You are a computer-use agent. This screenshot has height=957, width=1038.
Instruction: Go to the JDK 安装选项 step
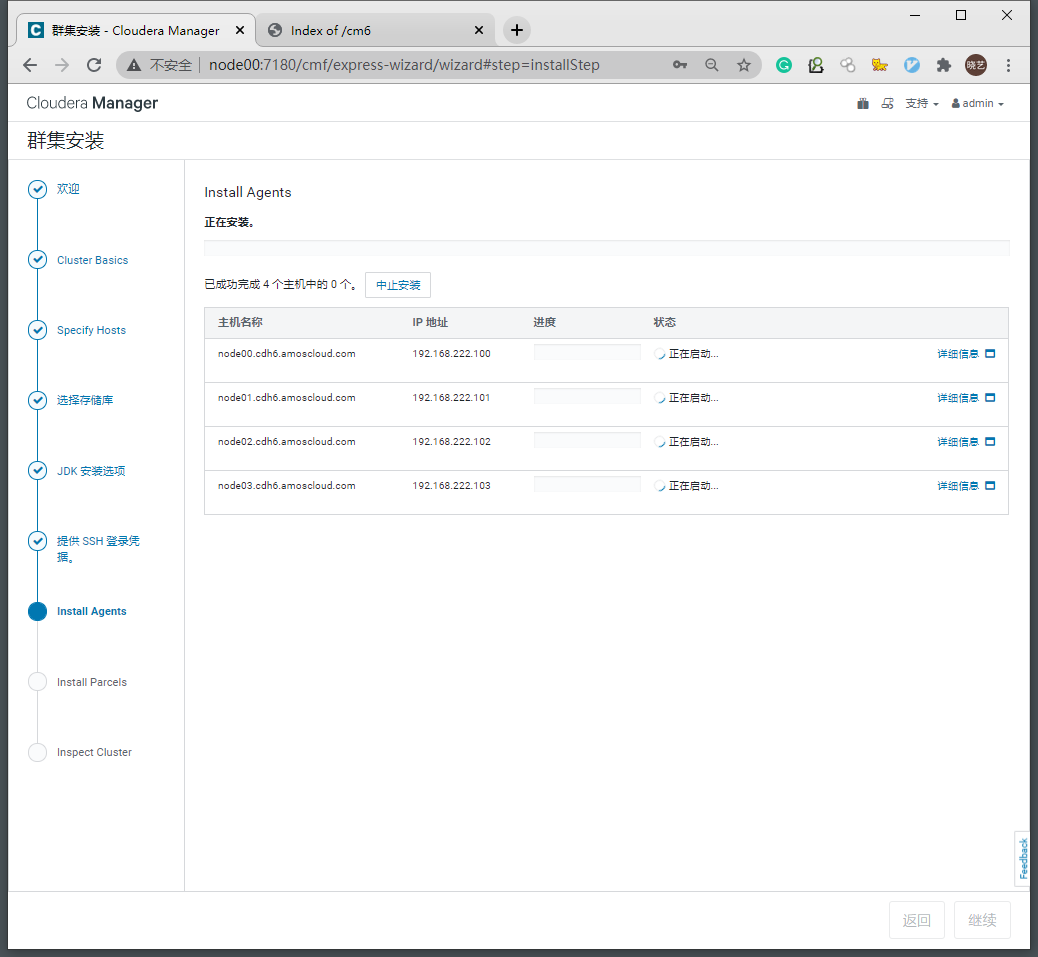91,471
